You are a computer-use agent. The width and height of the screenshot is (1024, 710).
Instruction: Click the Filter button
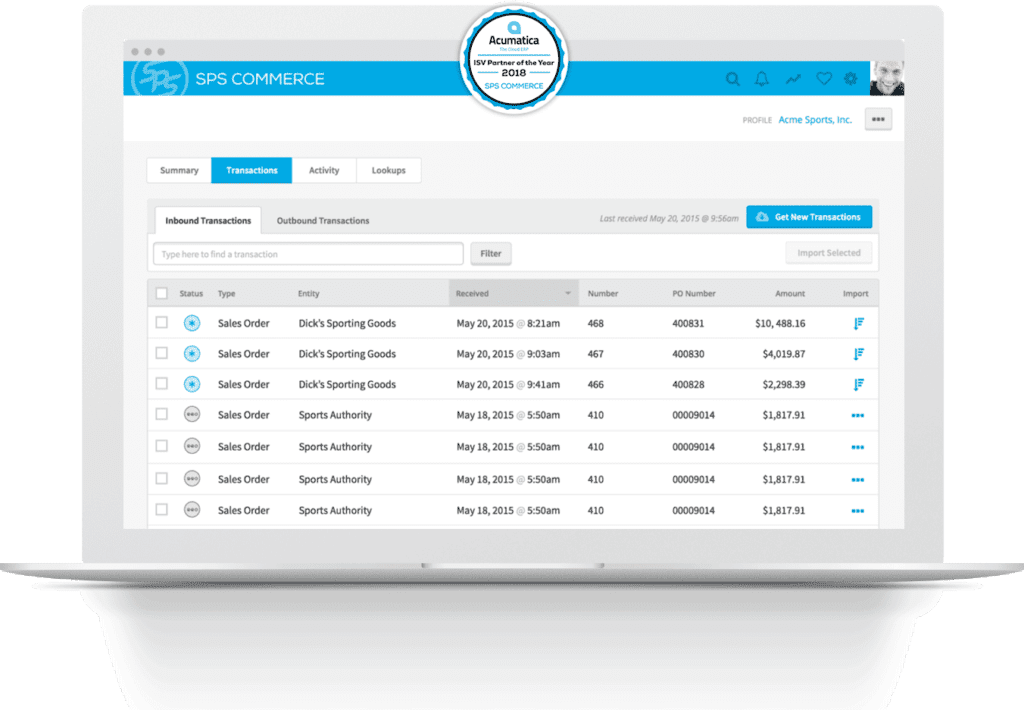point(490,253)
